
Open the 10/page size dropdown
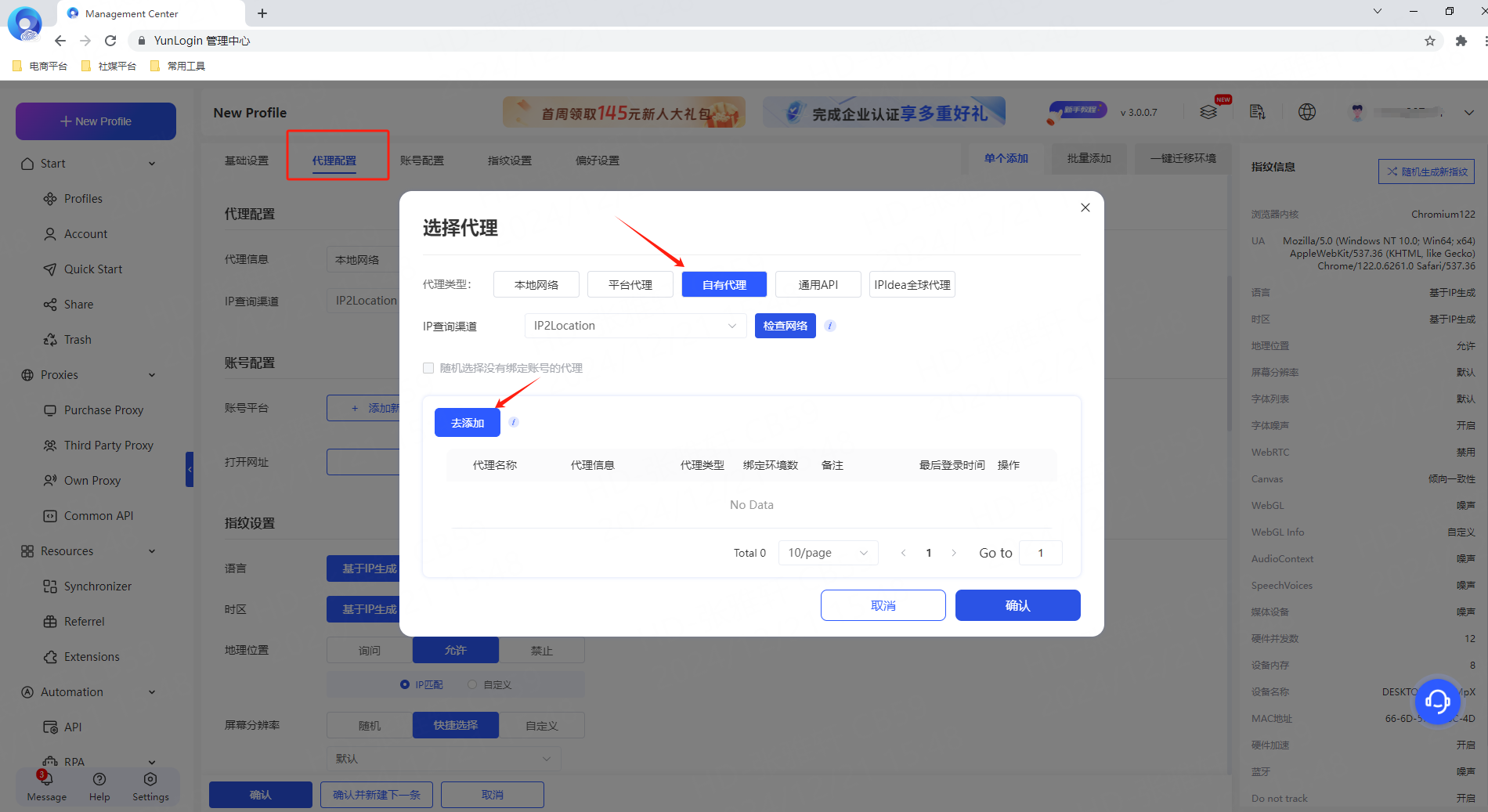click(827, 553)
